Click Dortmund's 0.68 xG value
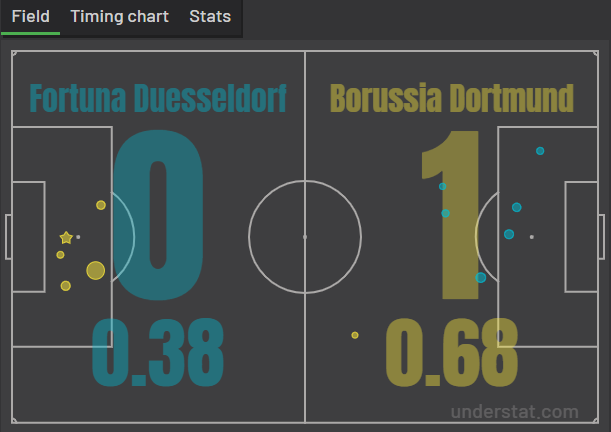 (x=452, y=353)
